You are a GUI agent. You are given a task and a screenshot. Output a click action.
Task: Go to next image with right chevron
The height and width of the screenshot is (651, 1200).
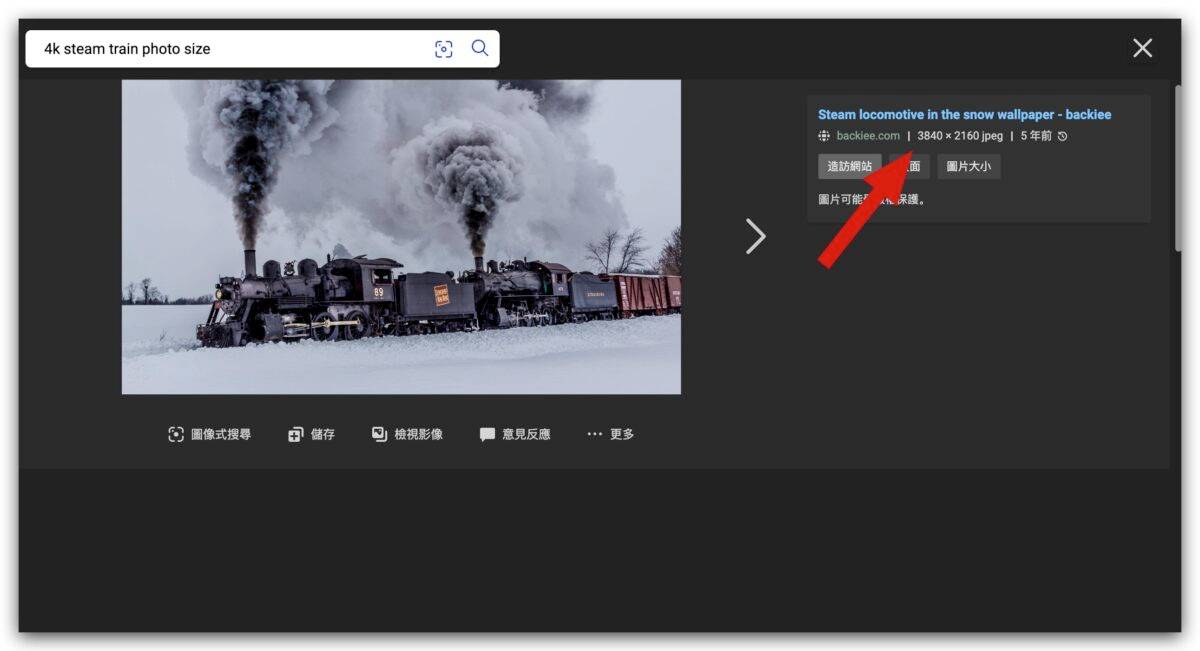tap(755, 237)
